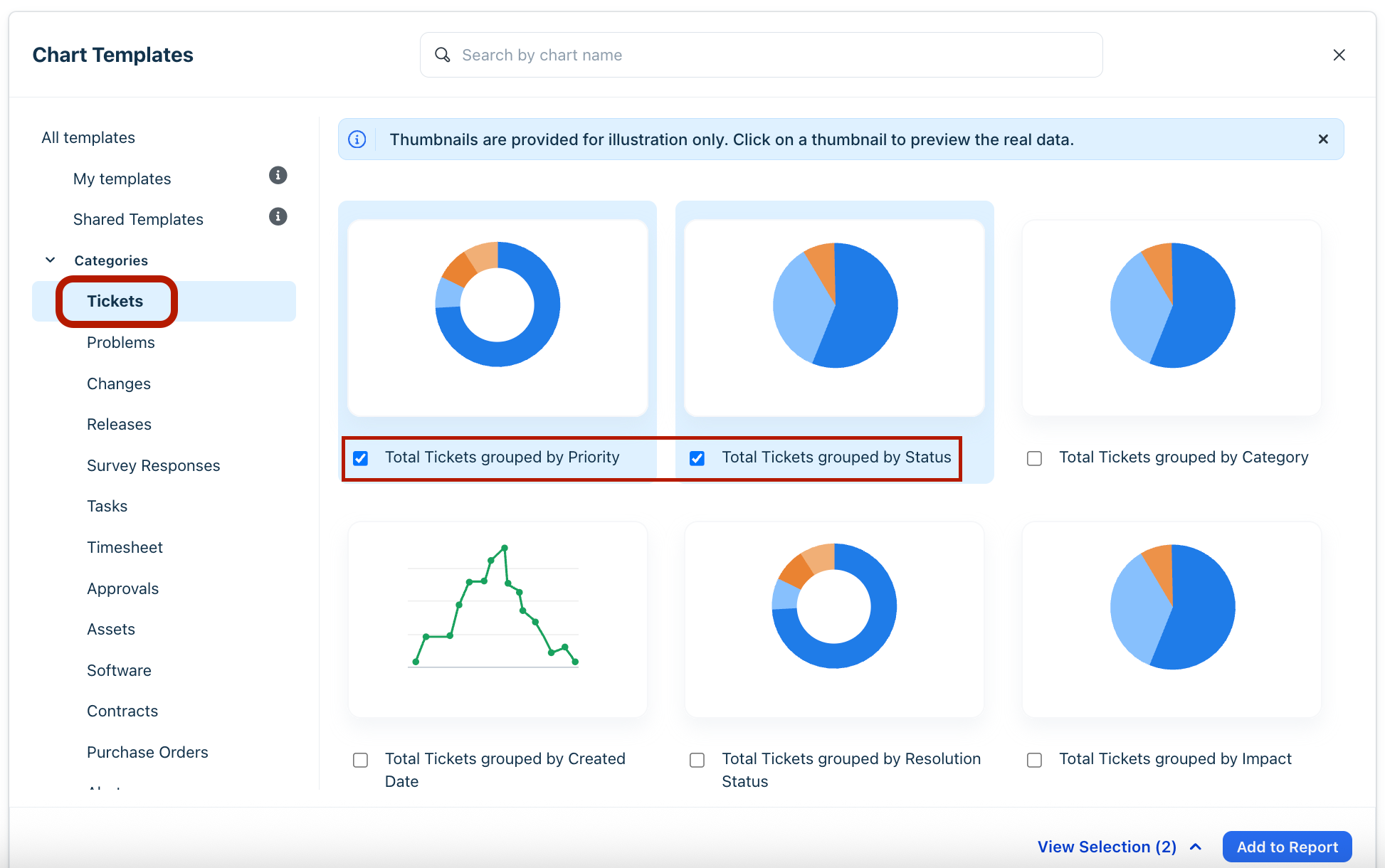
Task: Uncheck Total Tickets grouped by Priority
Action: pyautogui.click(x=361, y=458)
